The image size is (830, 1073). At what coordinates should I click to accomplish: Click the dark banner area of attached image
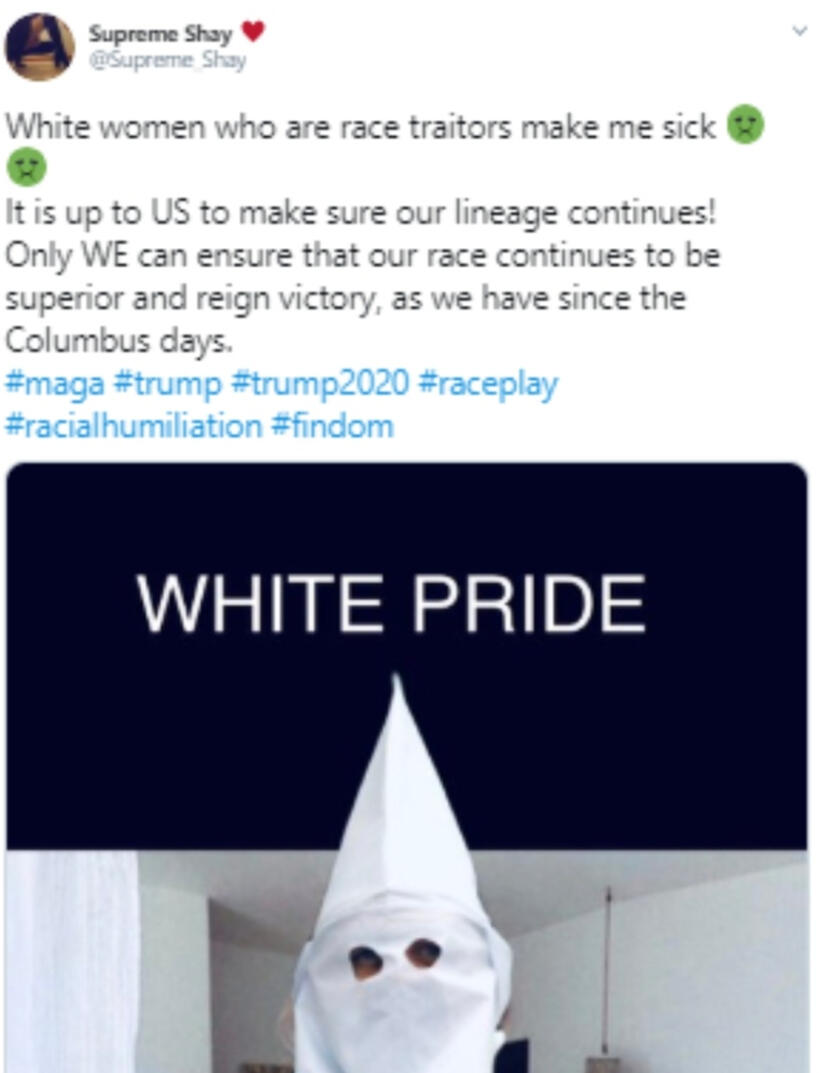click(x=406, y=656)
